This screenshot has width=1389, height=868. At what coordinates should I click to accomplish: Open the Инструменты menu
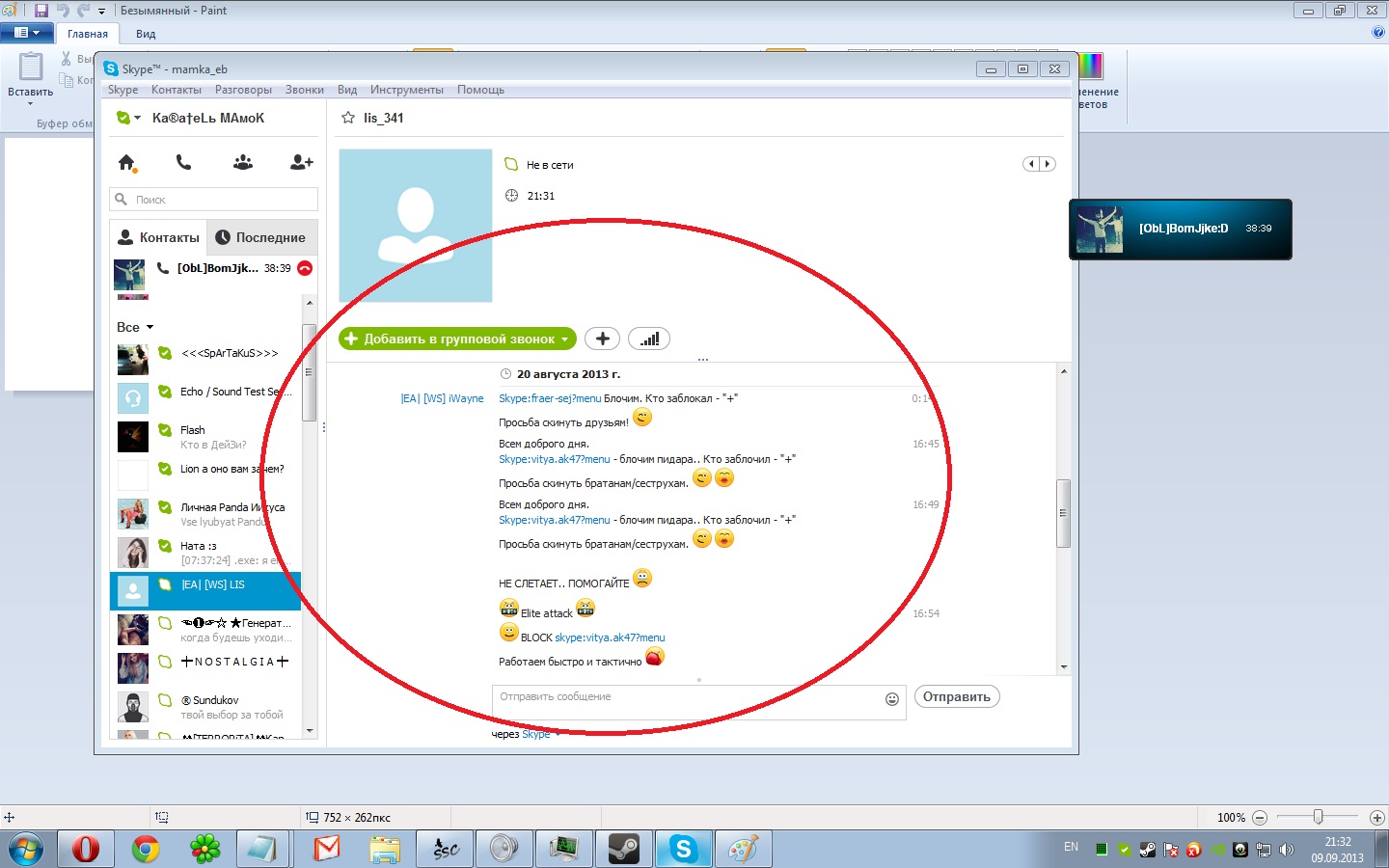click(x=407, y=90)
